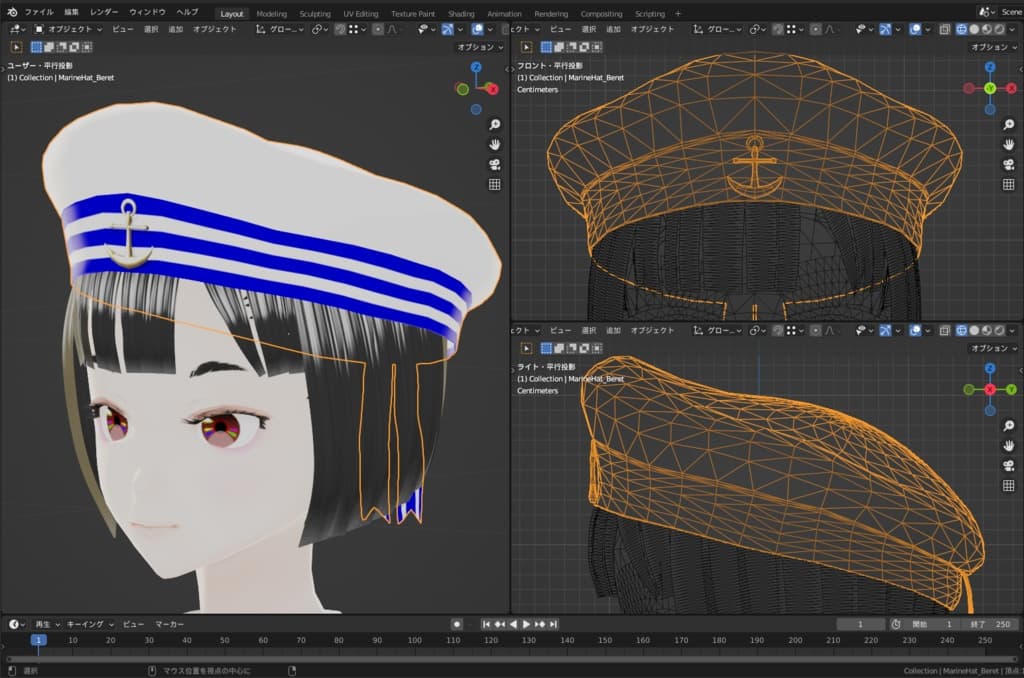Click the current frame field showing 1
Screen dimensions: 1024x678
coord(860,624)
